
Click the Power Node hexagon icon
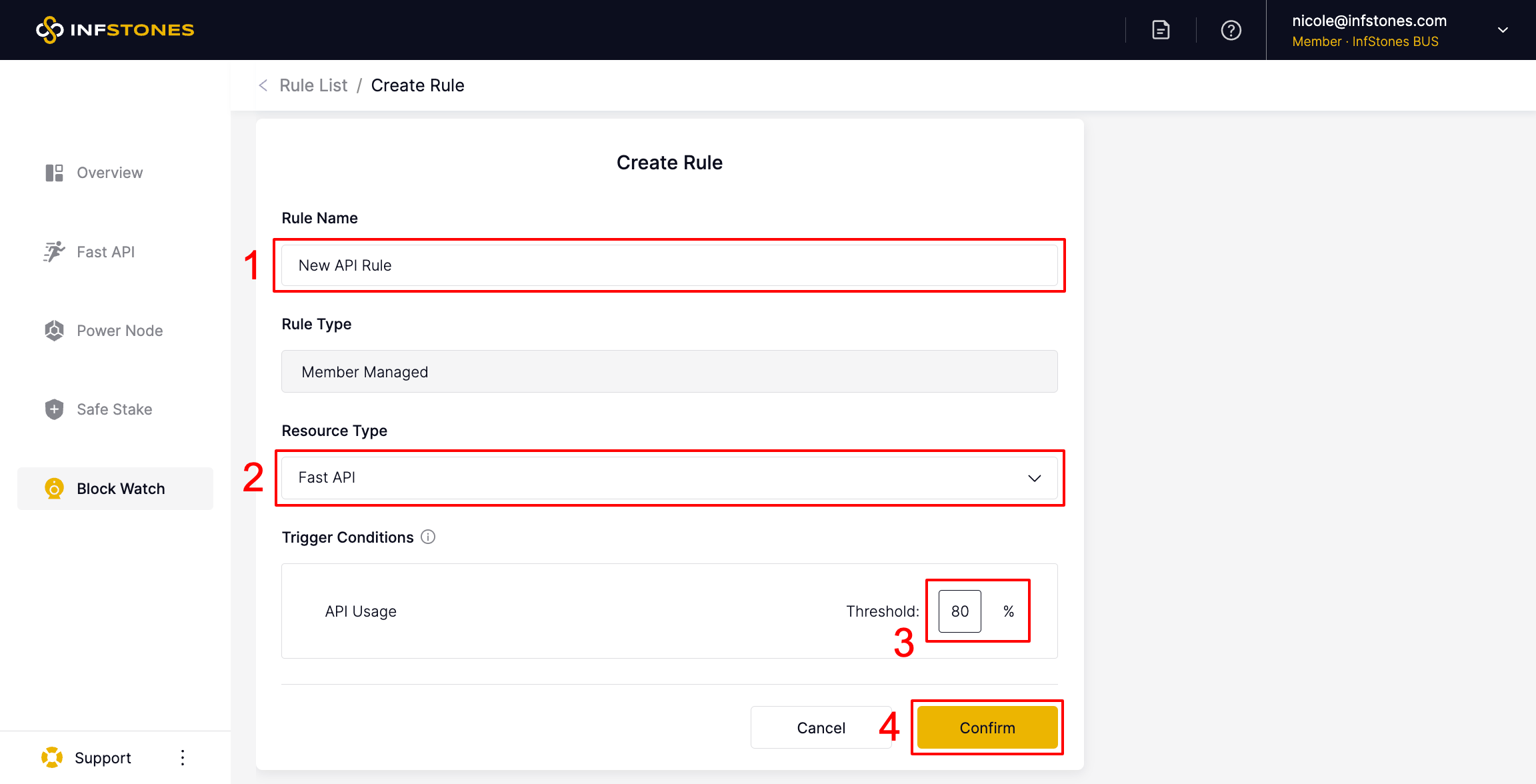54,331
